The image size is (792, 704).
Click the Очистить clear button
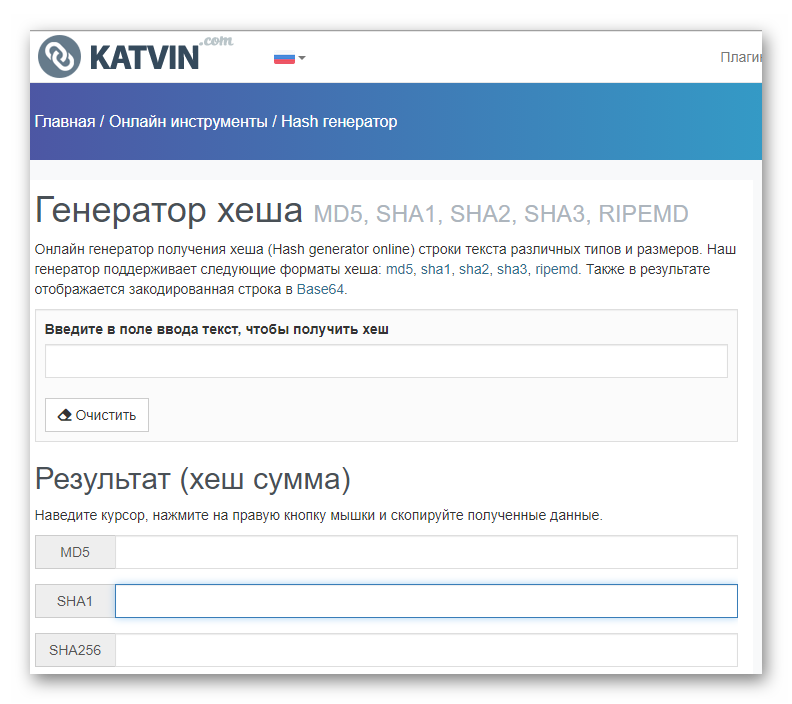(97, 415)
